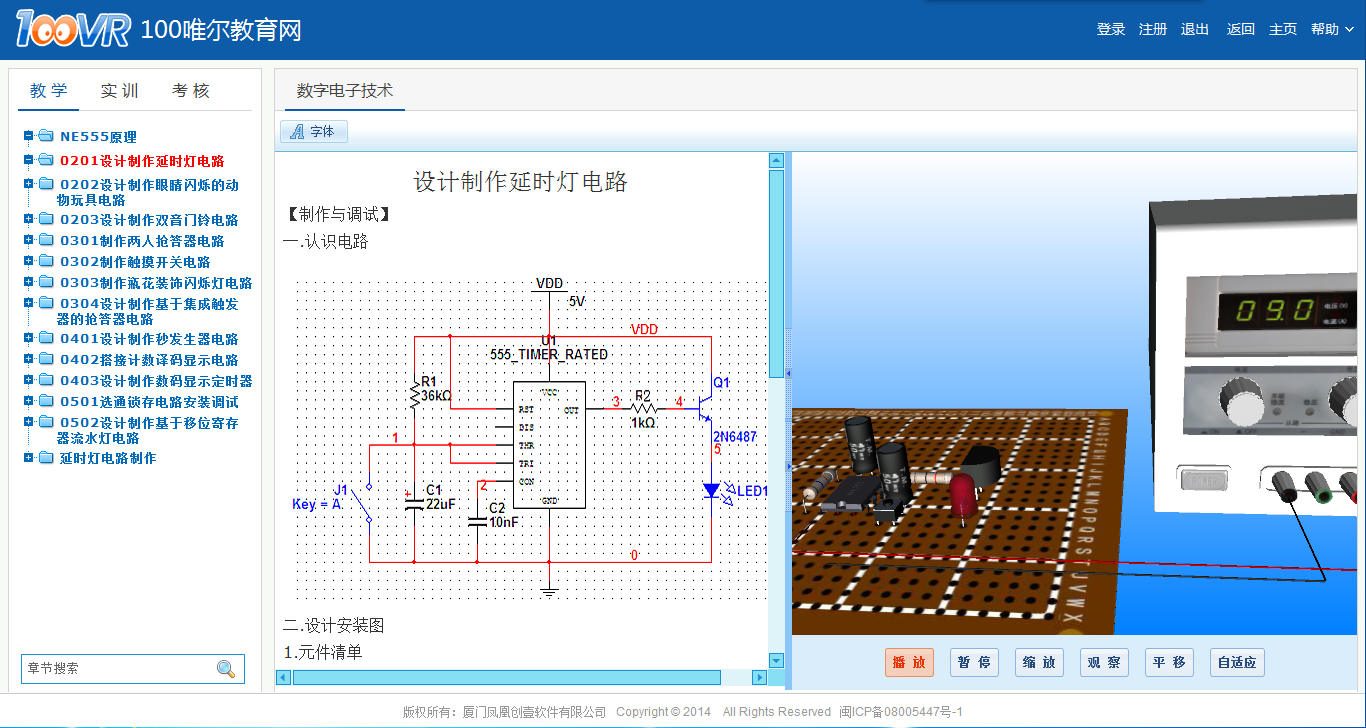Switch to the 实训 tab

(x=120, y=91)
